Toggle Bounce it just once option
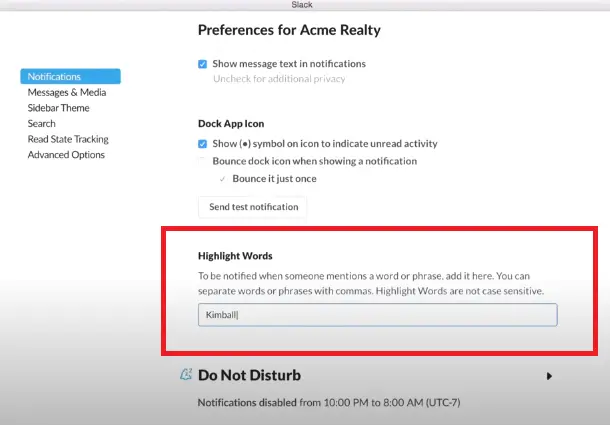The width and height of the screenshot is (610, 425). [223, 179]
